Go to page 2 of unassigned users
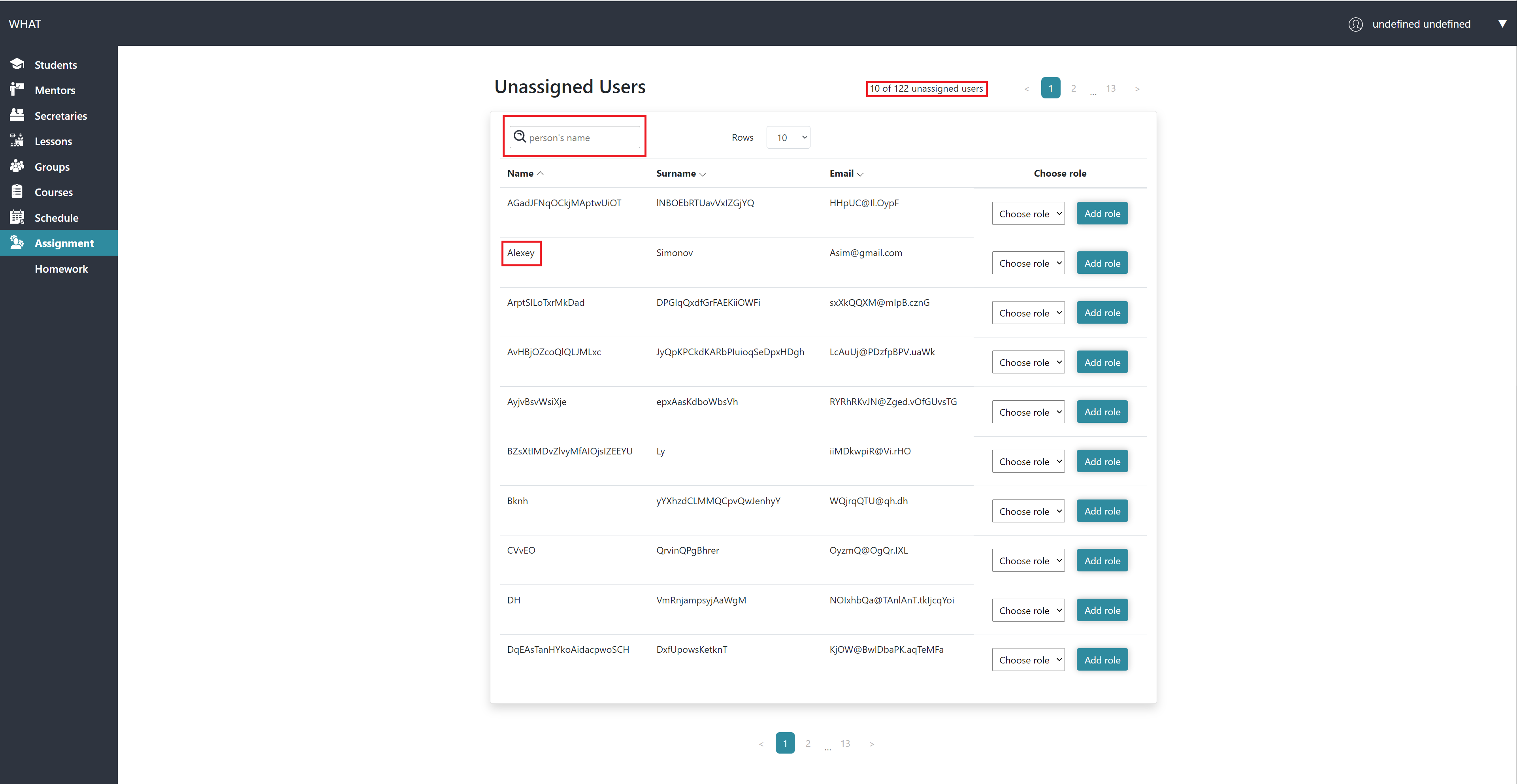 click(x=1073, y=88)
